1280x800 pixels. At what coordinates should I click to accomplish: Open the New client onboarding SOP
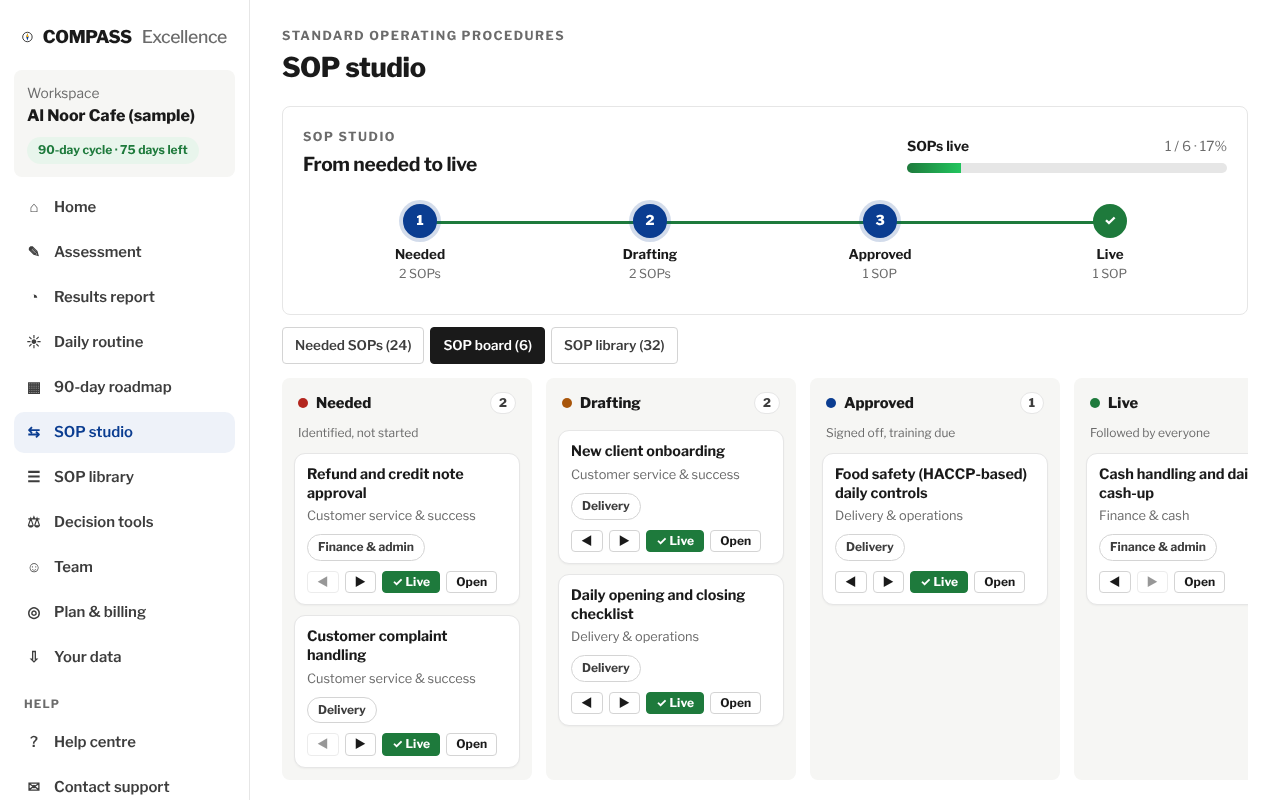tap(735, 541)
